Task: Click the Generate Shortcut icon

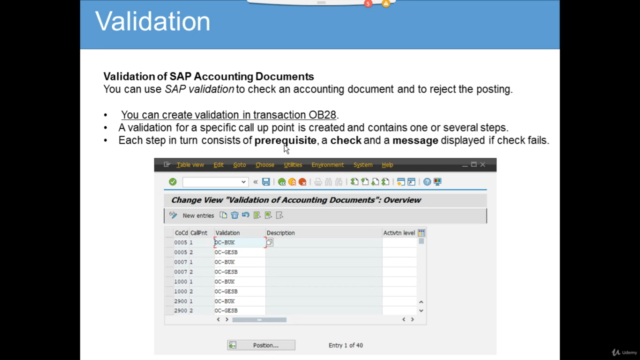Action: point(411,182)
